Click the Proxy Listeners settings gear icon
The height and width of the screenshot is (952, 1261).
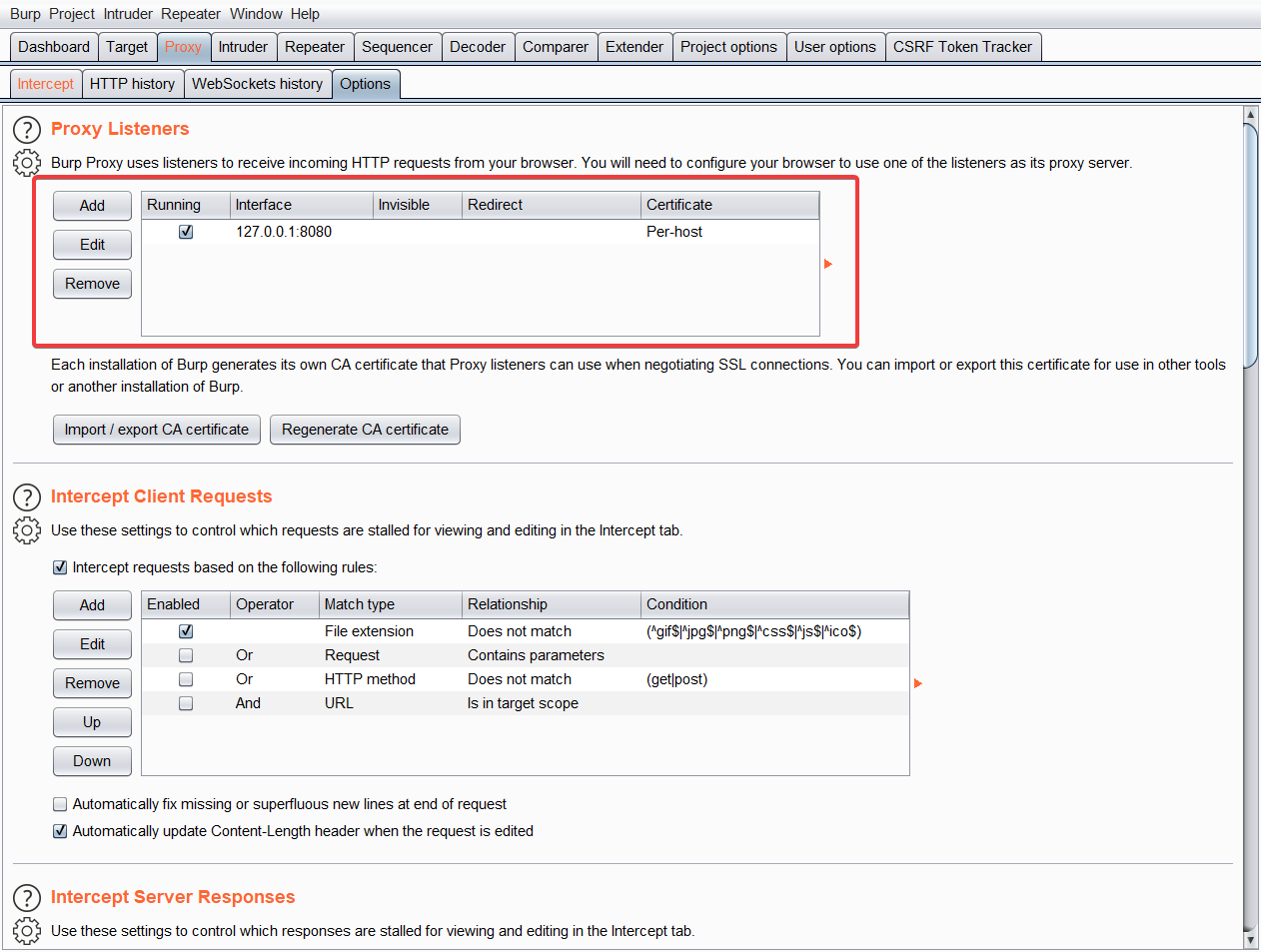point(27,163)
